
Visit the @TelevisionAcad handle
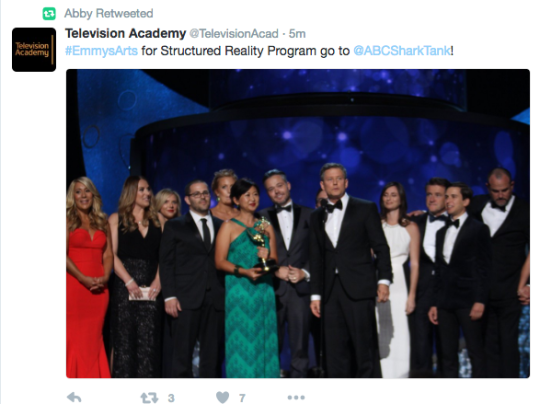point(234,34)
